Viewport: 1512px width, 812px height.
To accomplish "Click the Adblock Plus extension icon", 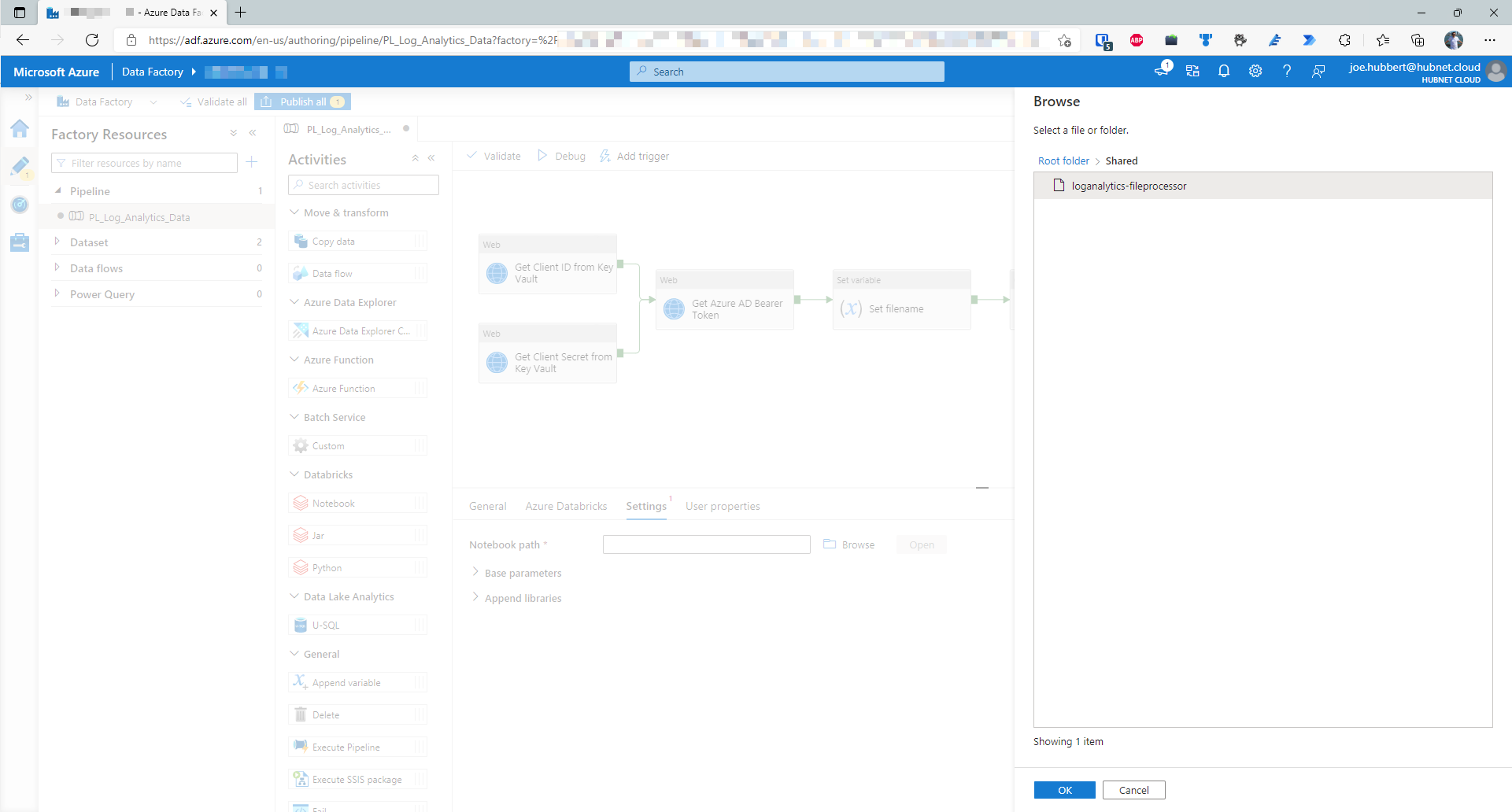I will 1137,40.
